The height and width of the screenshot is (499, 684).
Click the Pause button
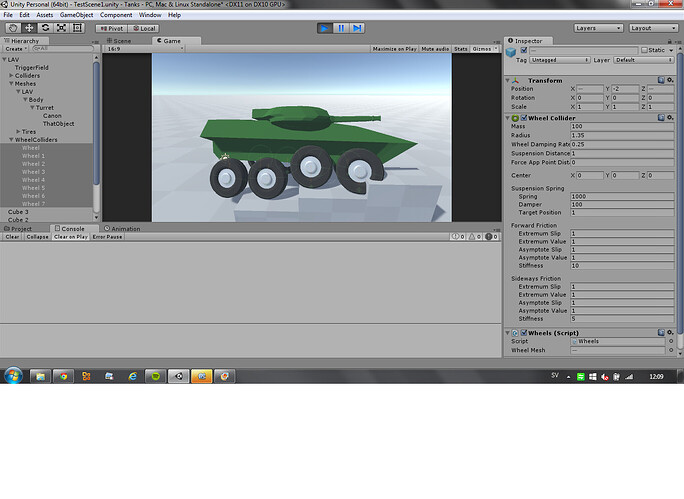point(341,28)
